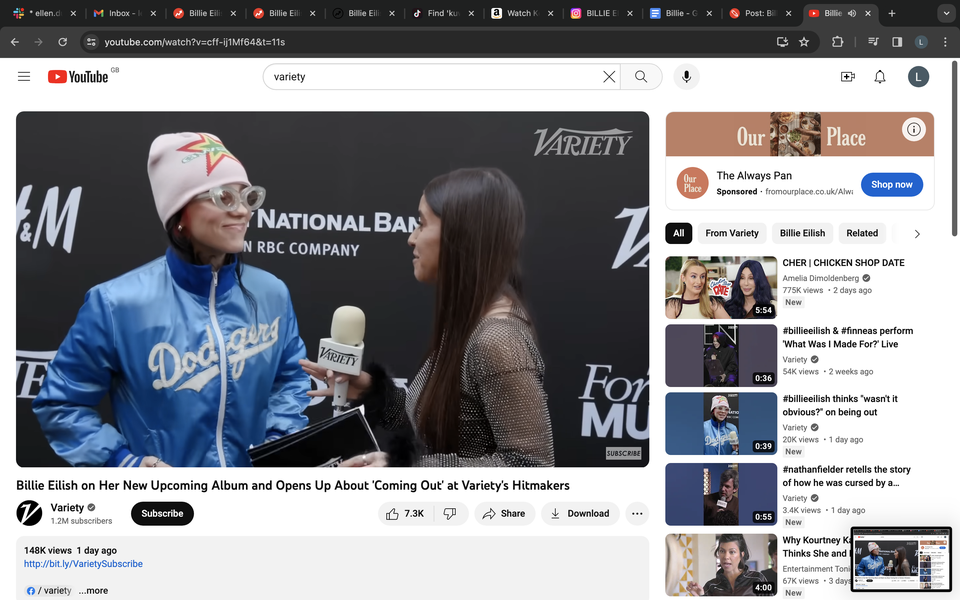Subscribe to the Variety channel

point(162,514)
